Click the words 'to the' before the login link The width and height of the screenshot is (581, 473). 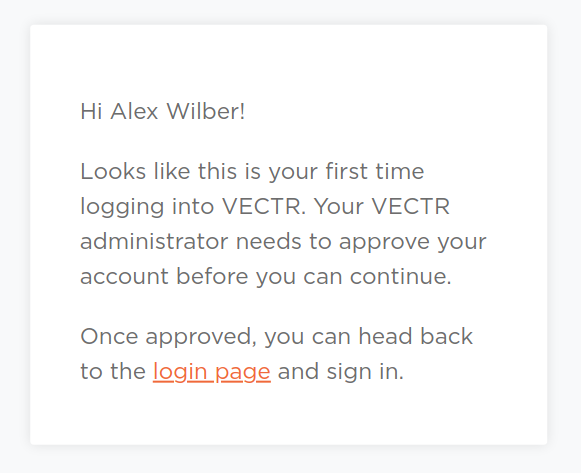tap(113, 372)
